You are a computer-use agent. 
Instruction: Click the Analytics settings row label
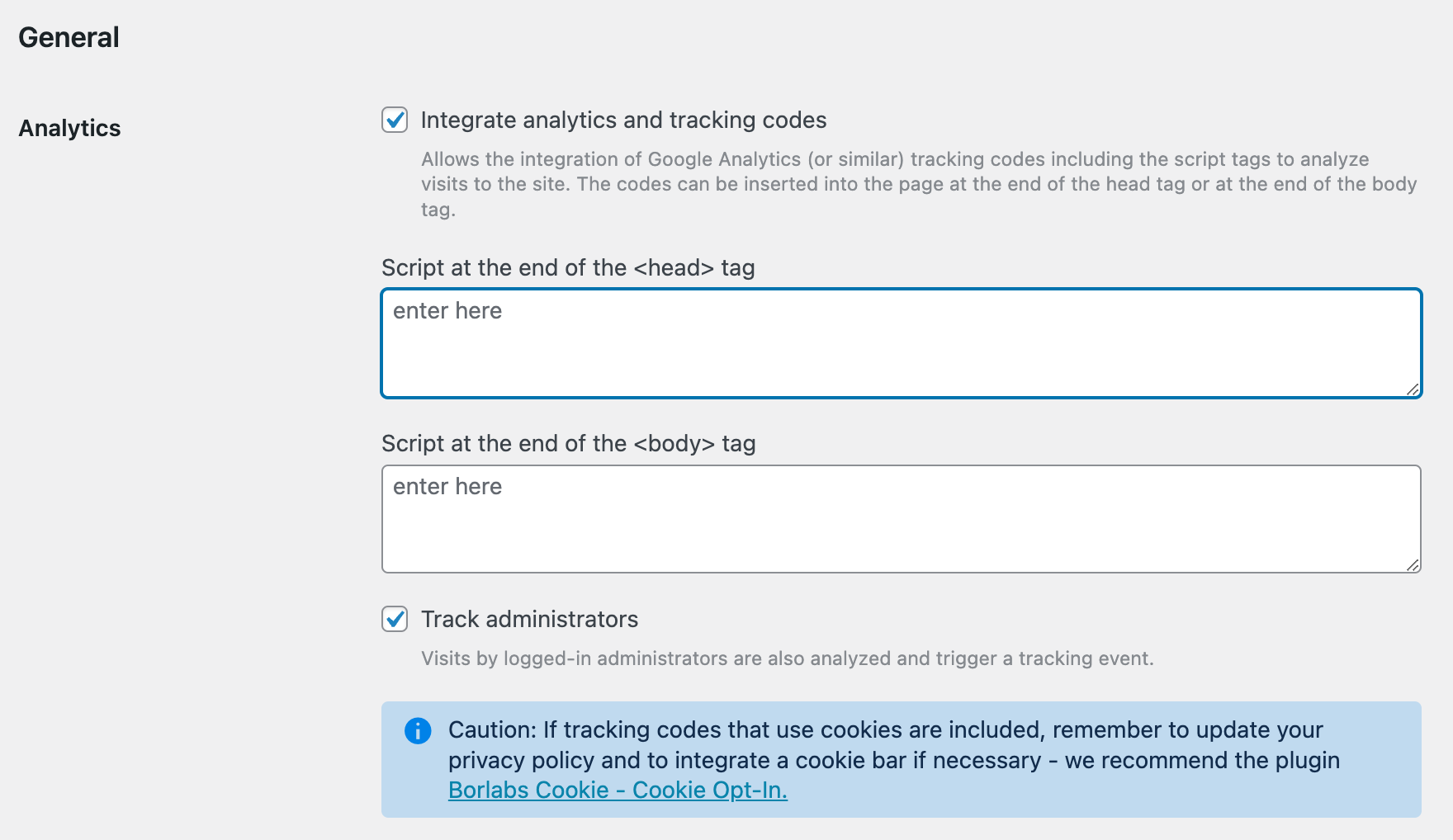coord(70,129)
